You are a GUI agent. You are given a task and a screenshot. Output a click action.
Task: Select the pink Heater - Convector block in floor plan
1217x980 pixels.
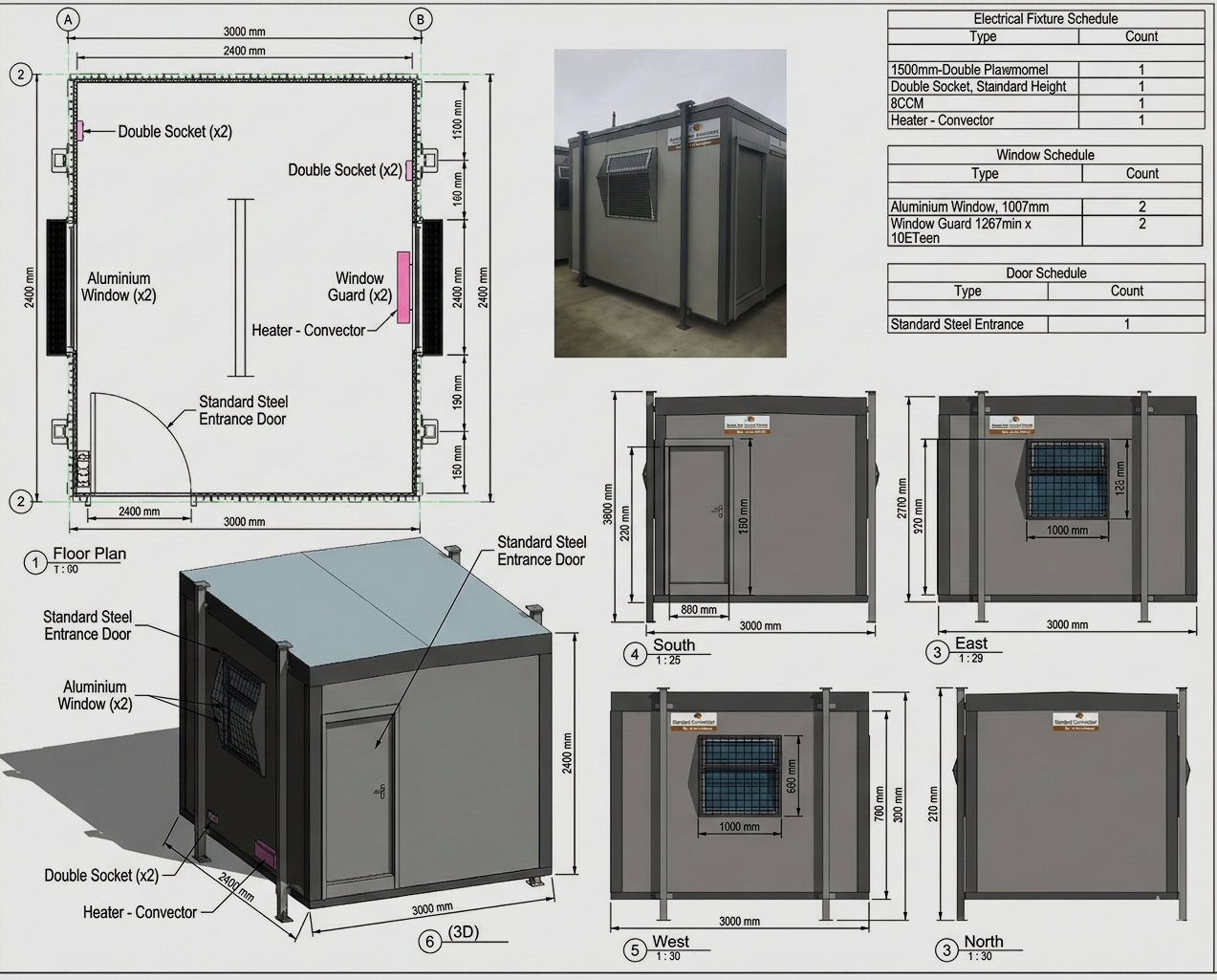pos(403,287)
